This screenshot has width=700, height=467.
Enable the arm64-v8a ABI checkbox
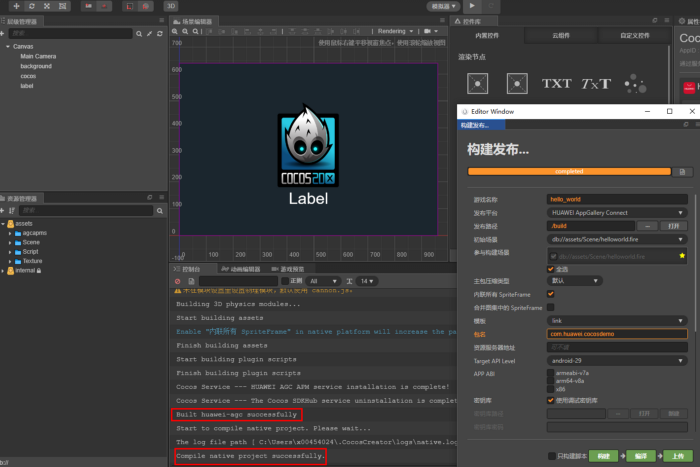[x=550, y=381]
